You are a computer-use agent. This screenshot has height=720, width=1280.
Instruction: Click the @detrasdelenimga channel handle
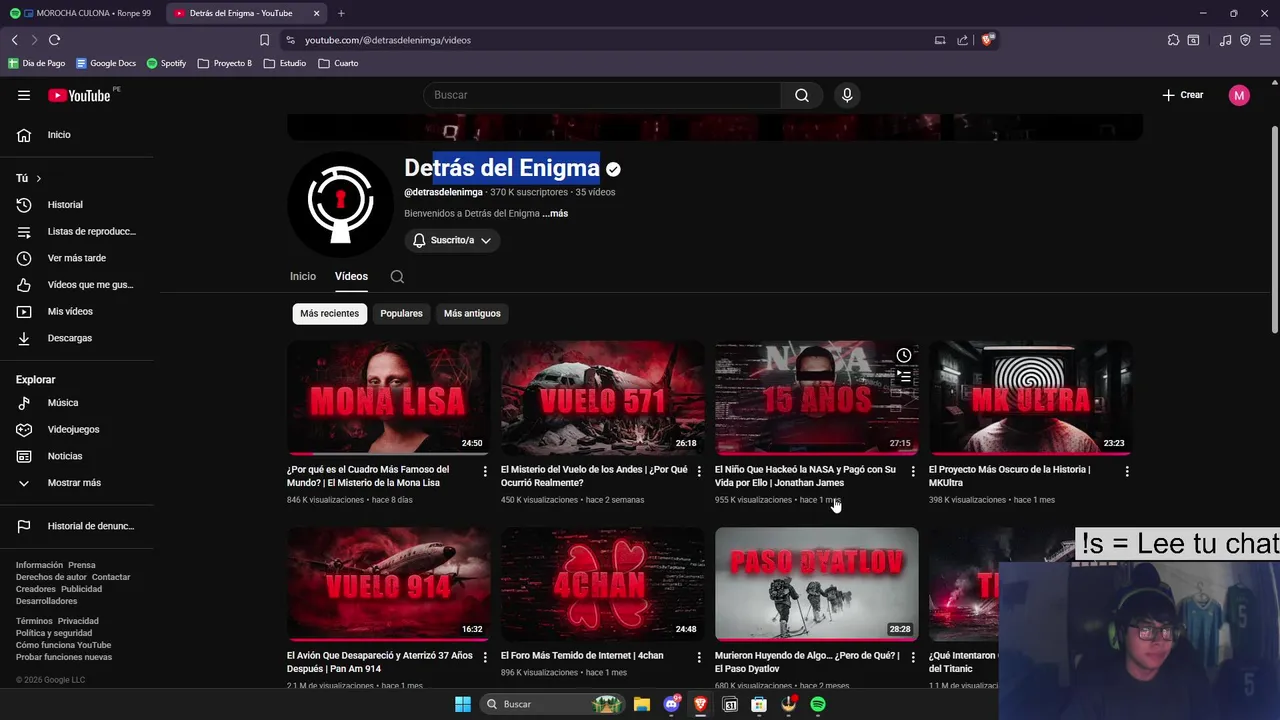(443, 192)
